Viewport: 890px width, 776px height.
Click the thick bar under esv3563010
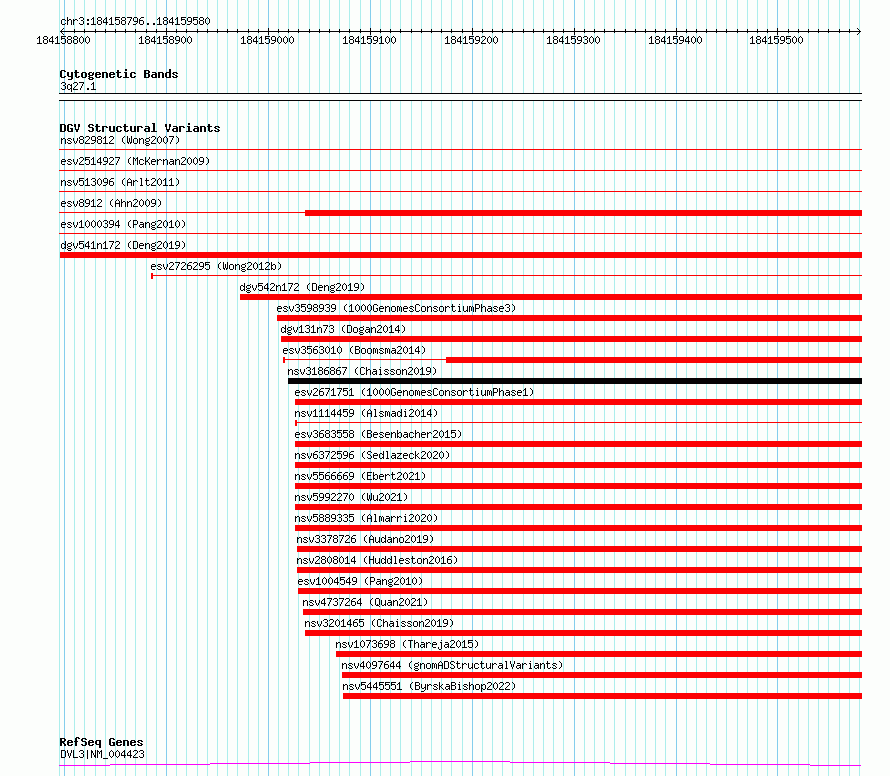point(654,360)
